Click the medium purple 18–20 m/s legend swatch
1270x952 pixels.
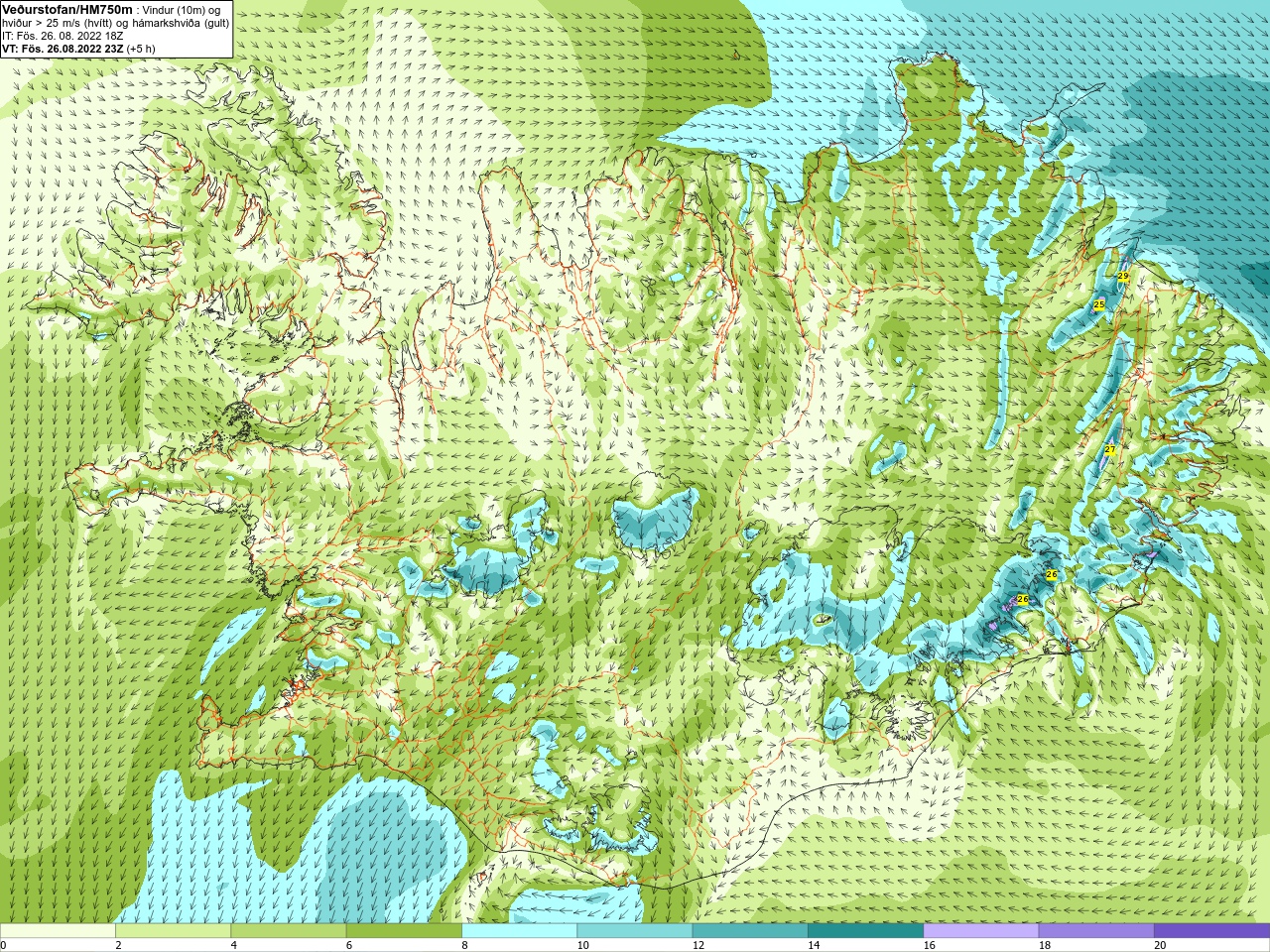(x=1096, y=931)
